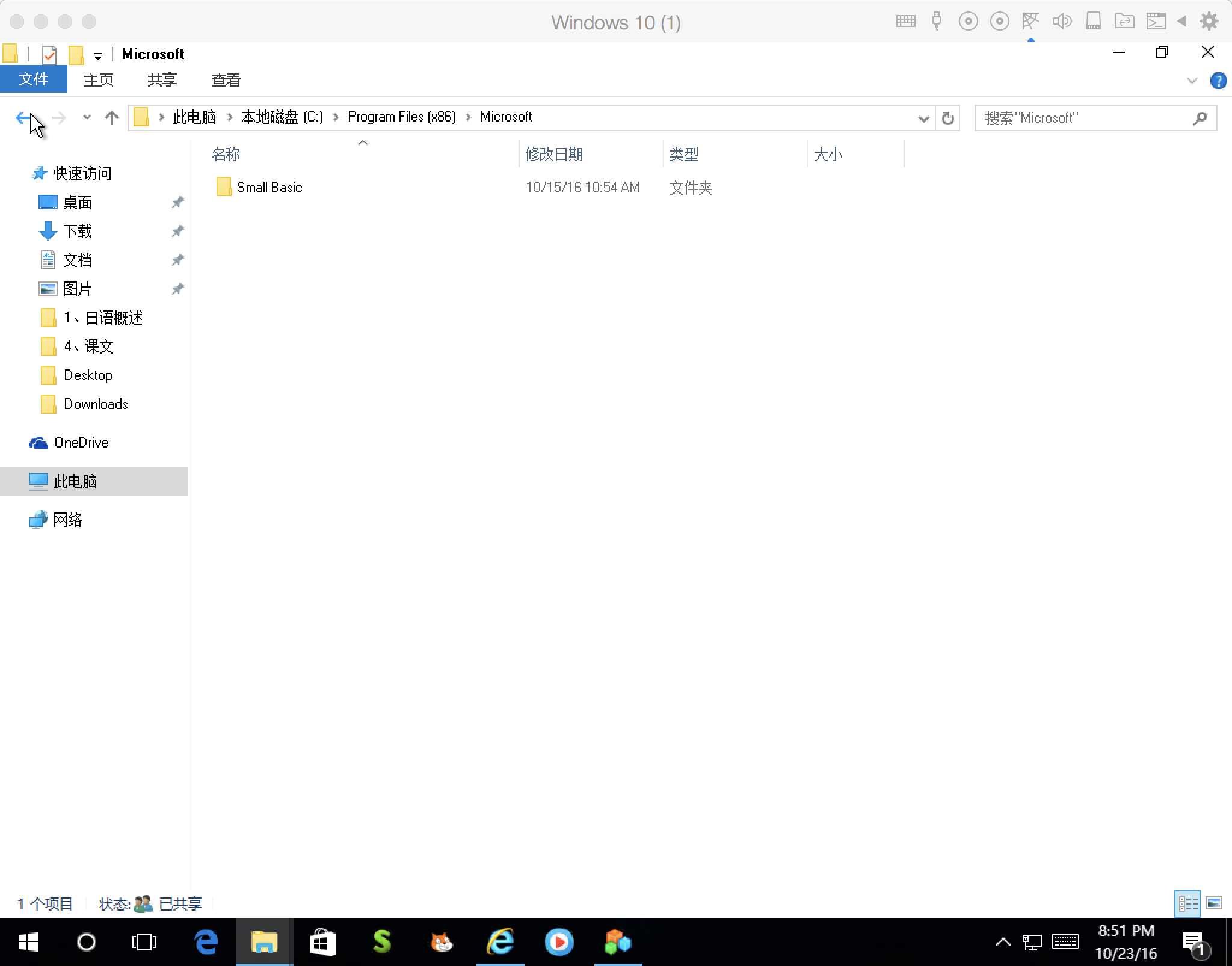Select the Small Basic folder
Viewport: 1232px width, 966px height.
[269, 188]
